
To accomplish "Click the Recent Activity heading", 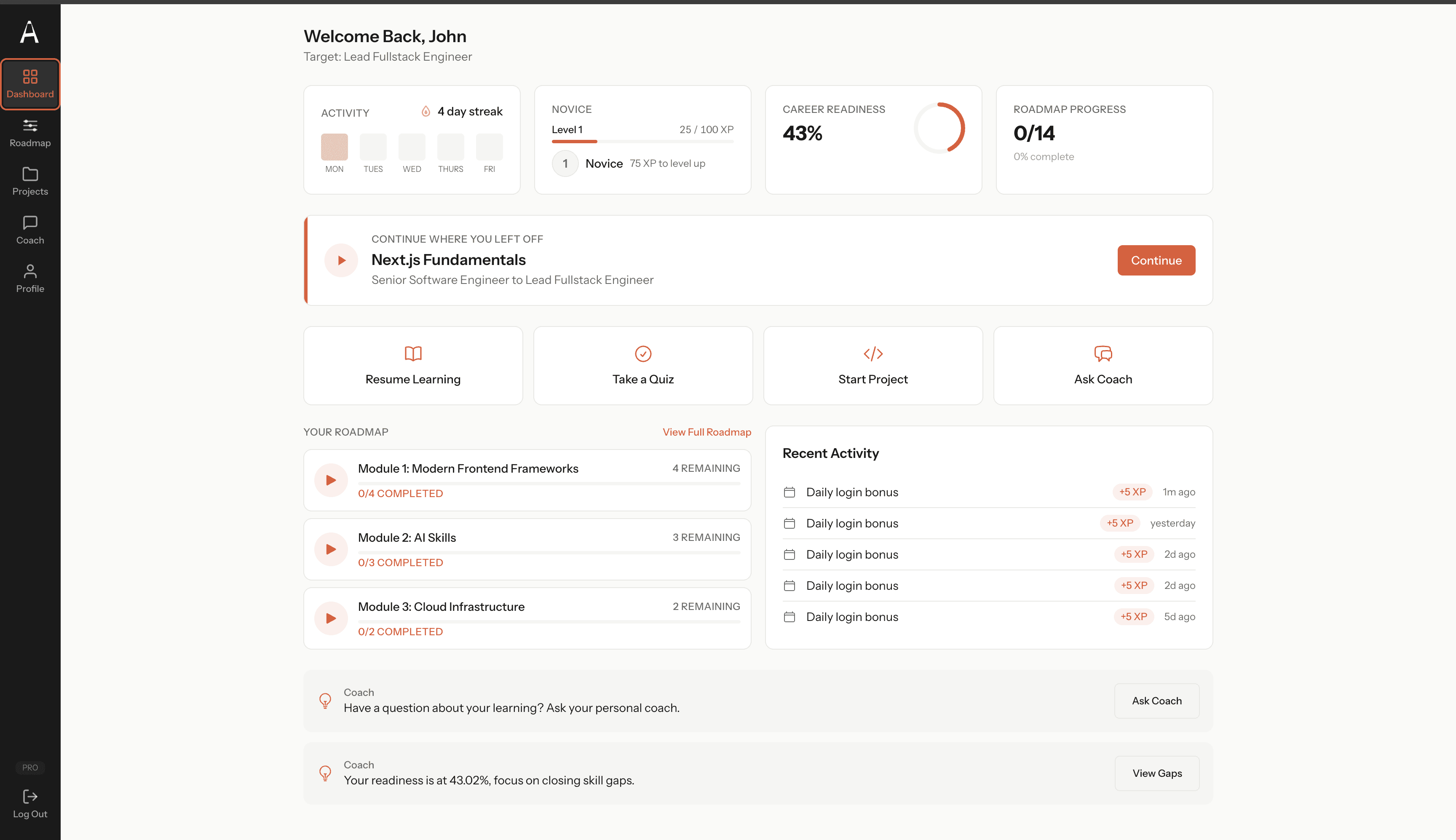I will point(831,453).
